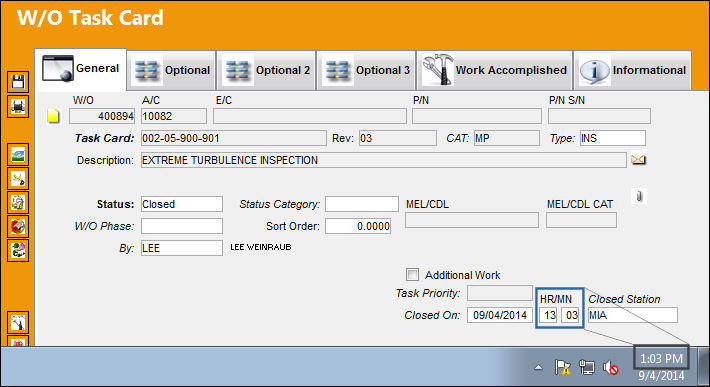
Task: Click the empty Status Category field
Action: [362, 204]
